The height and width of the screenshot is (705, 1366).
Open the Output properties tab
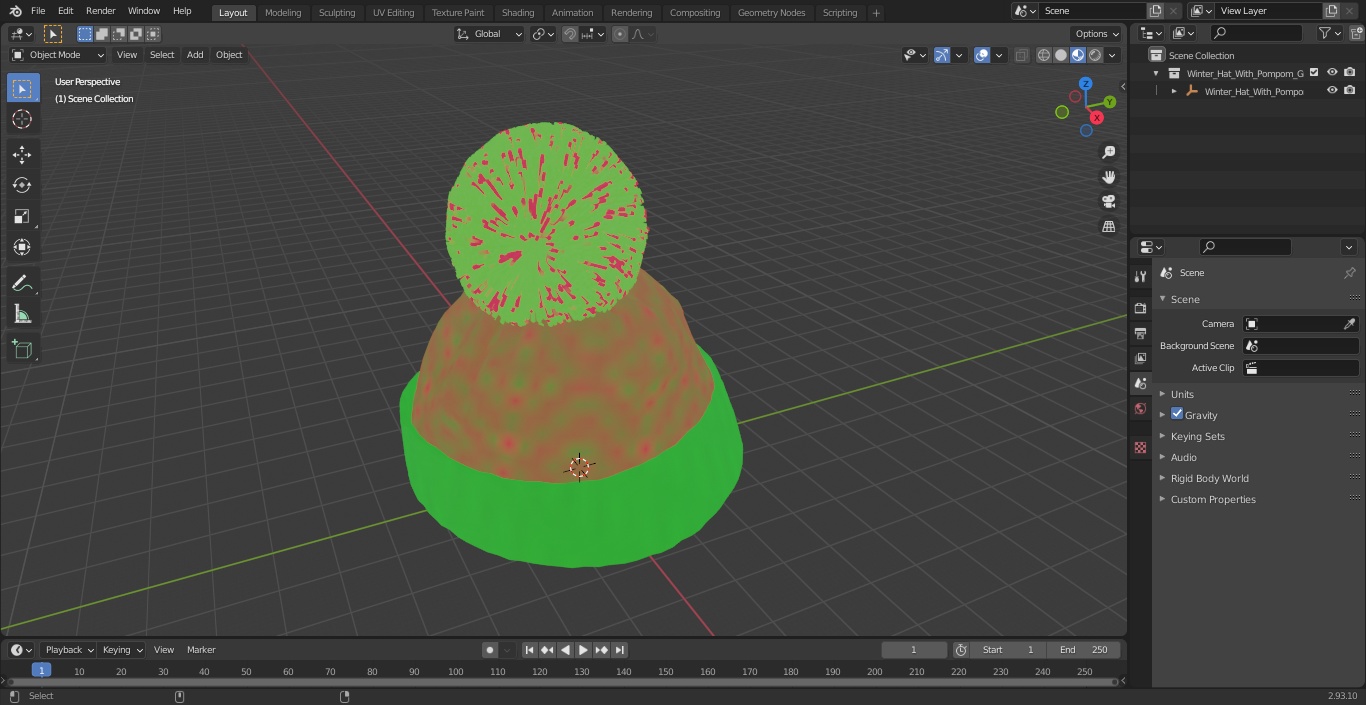point(1140,333)
